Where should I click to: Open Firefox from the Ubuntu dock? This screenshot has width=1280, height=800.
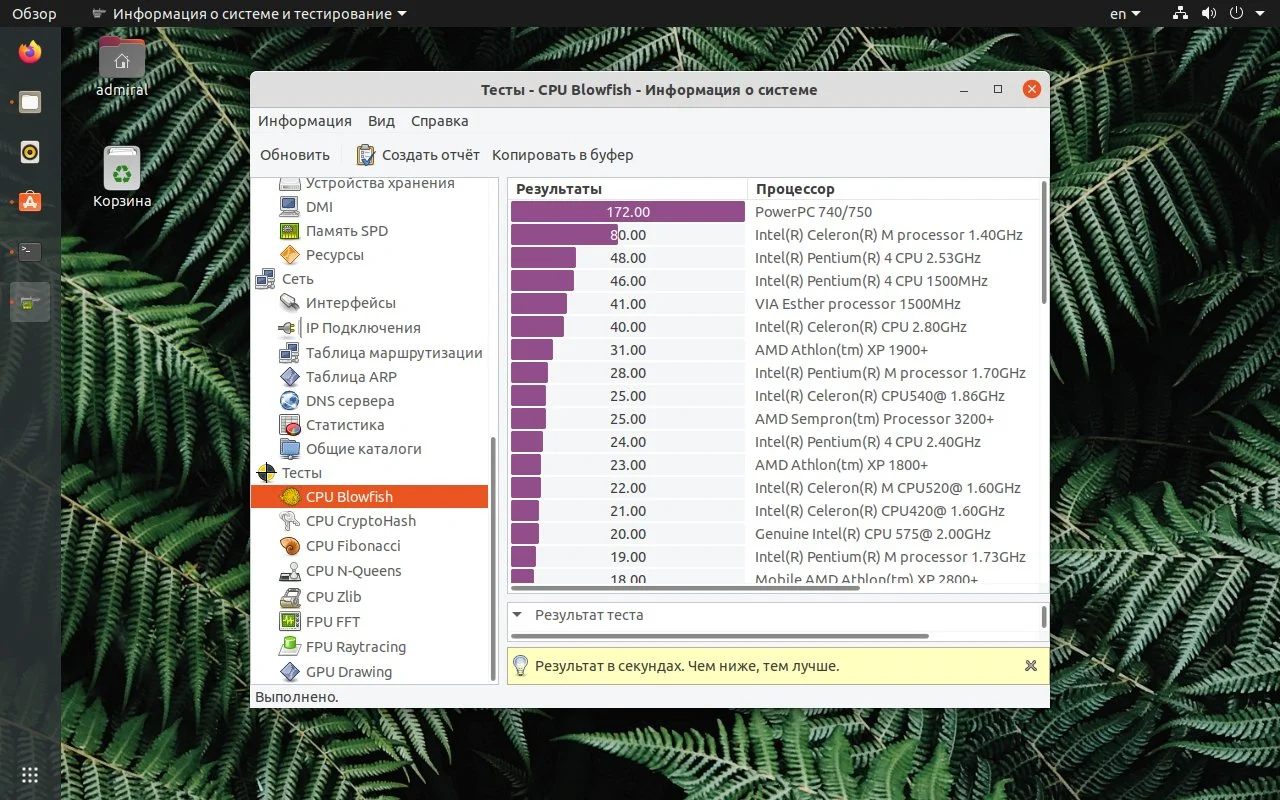coord(30,52)
